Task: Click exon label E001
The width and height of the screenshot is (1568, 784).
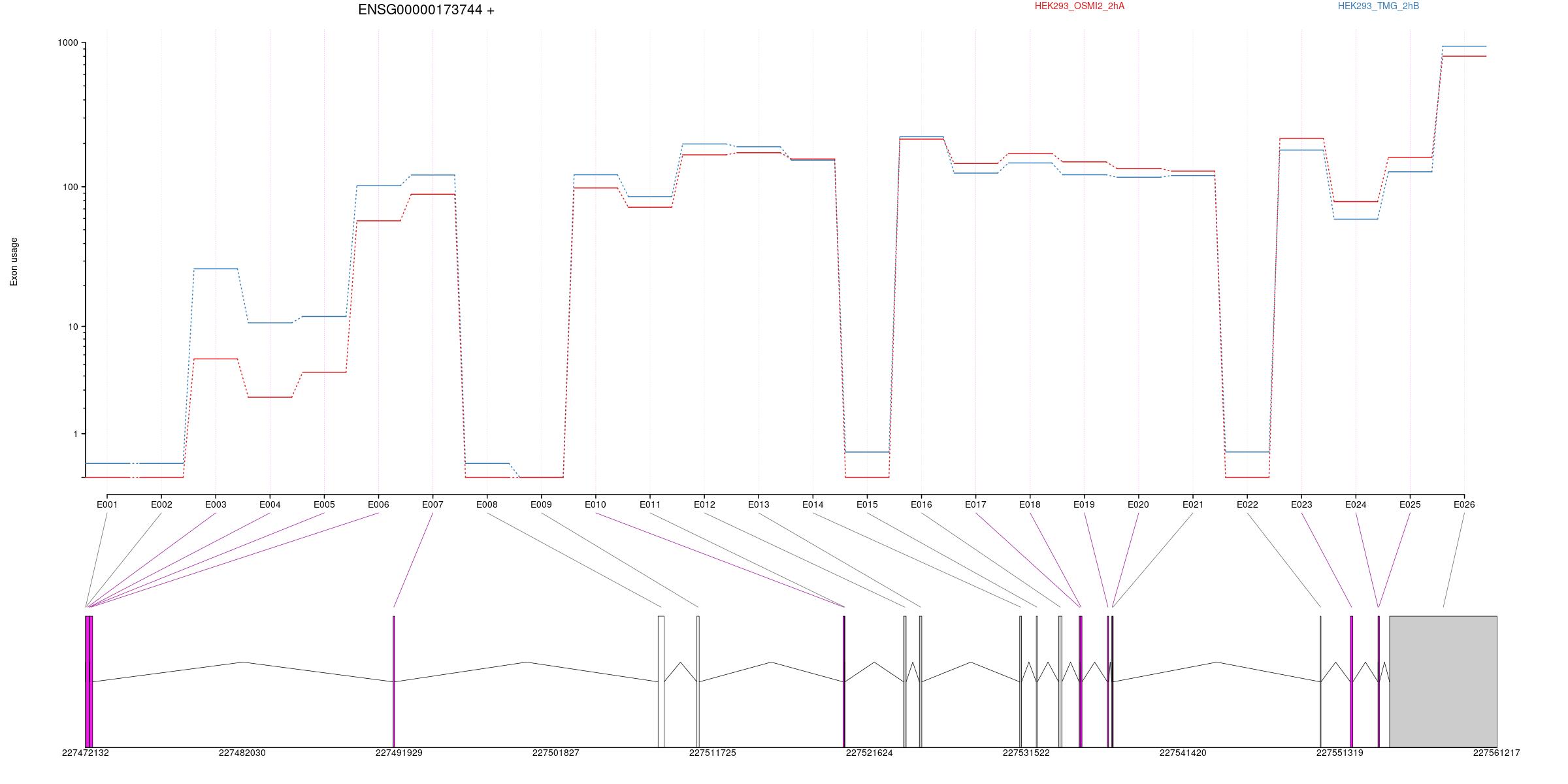Action: (x=107, y=504)
